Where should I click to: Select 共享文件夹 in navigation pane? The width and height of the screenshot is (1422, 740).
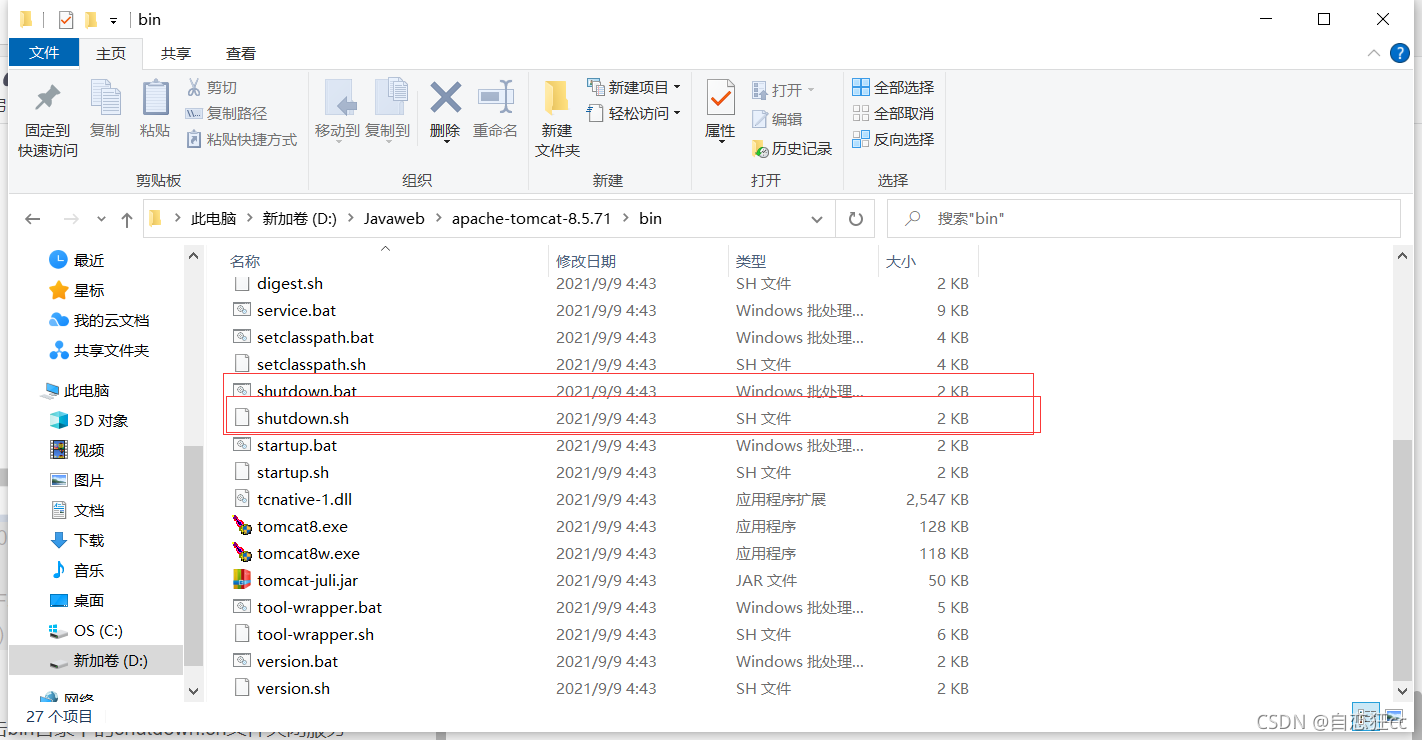coord(99,350)
